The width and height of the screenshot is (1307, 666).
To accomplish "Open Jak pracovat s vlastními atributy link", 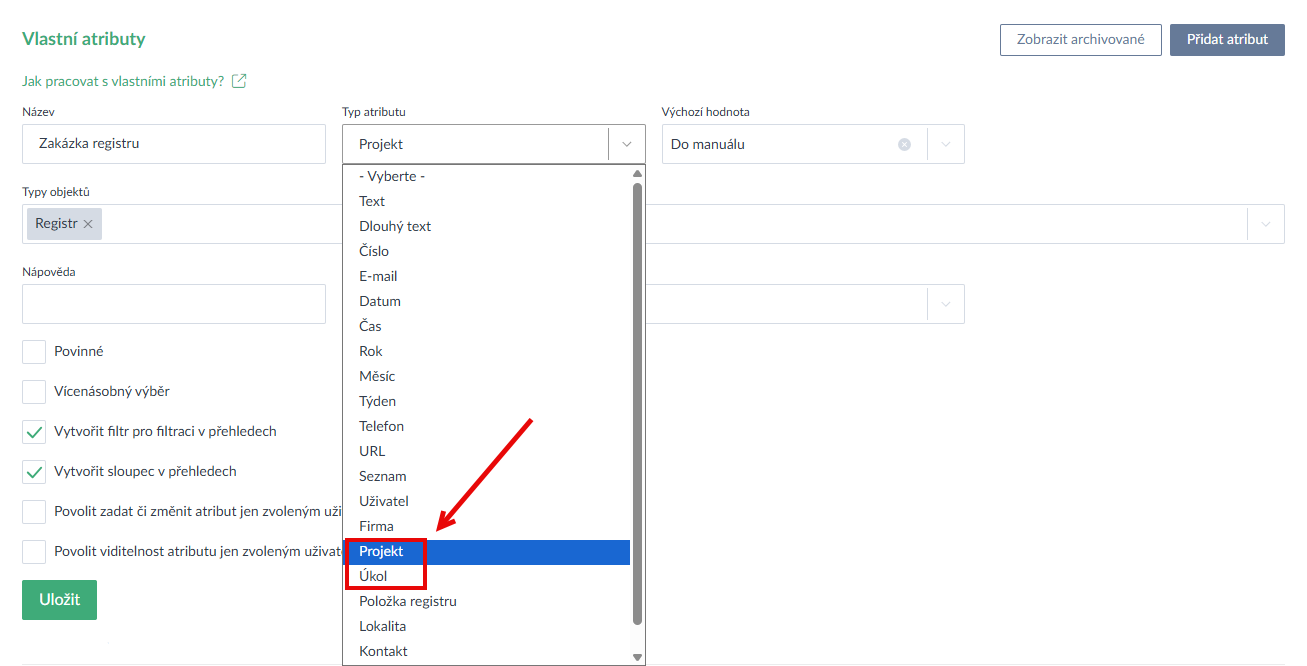I will point(123,81).
